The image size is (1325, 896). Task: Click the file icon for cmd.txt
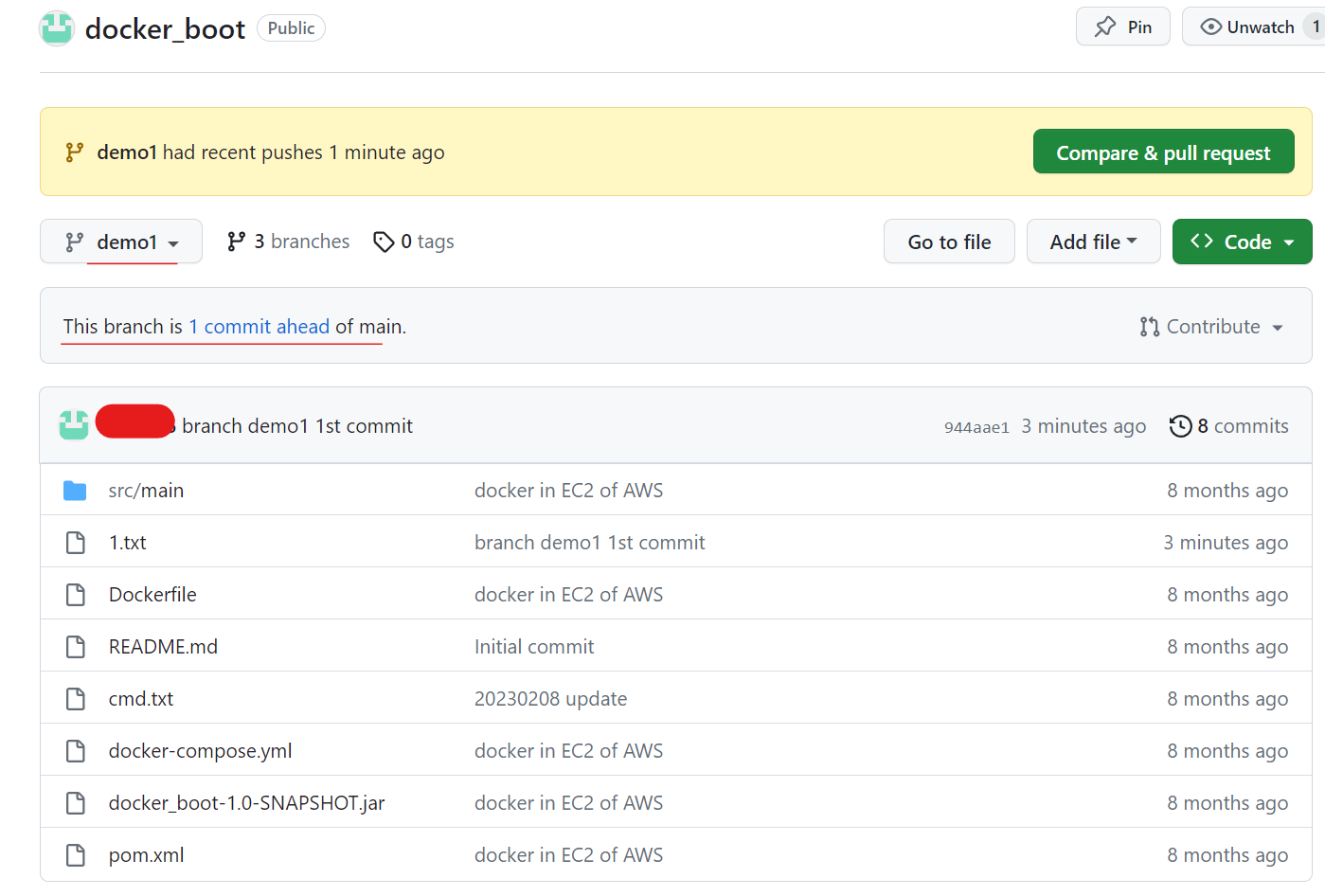pyautogui.click(x=76, y=699)
